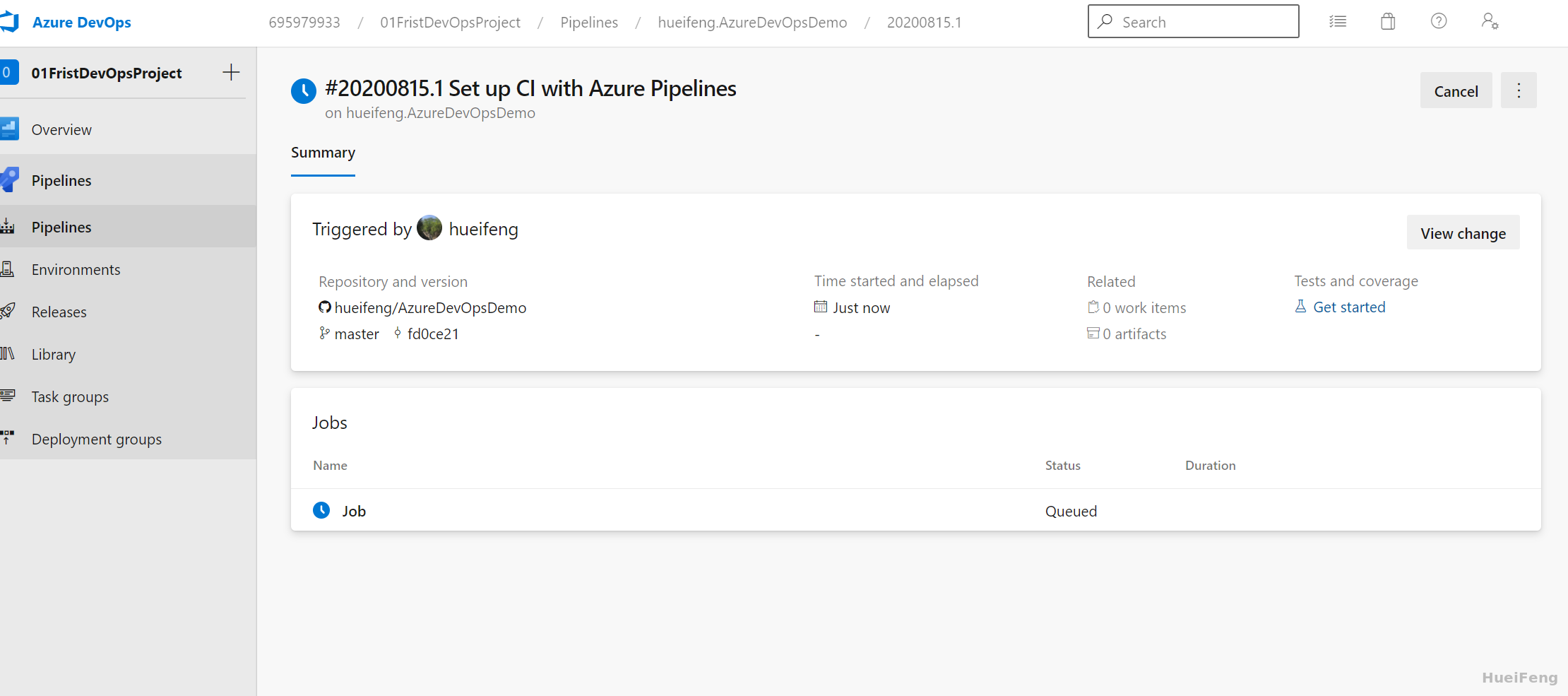Click the GitHub icon beside repository name
This screenshot has height=696, width=1568.
pyautogui.click(x=325, y=307)
